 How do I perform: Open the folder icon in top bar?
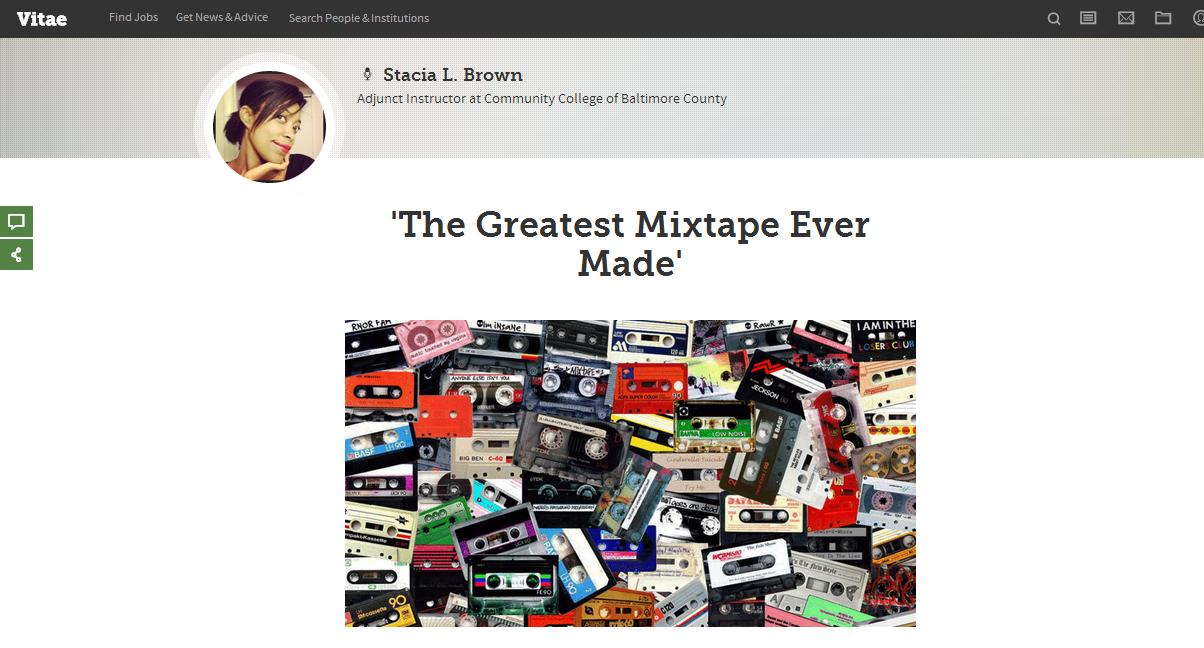click(1163, 18)
